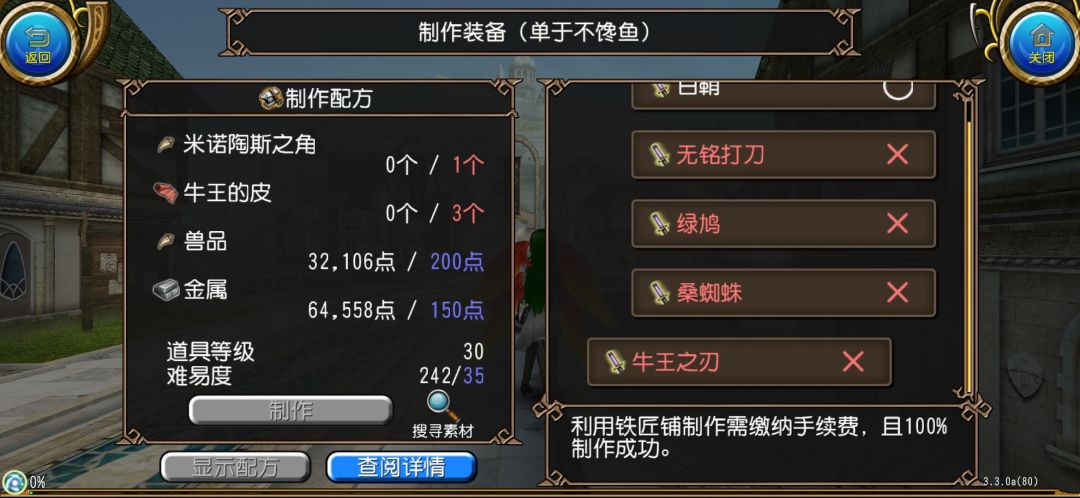Click the 查阅详情 button
The height and width of the screenshot is (498, 1080).
coord(401,467)
